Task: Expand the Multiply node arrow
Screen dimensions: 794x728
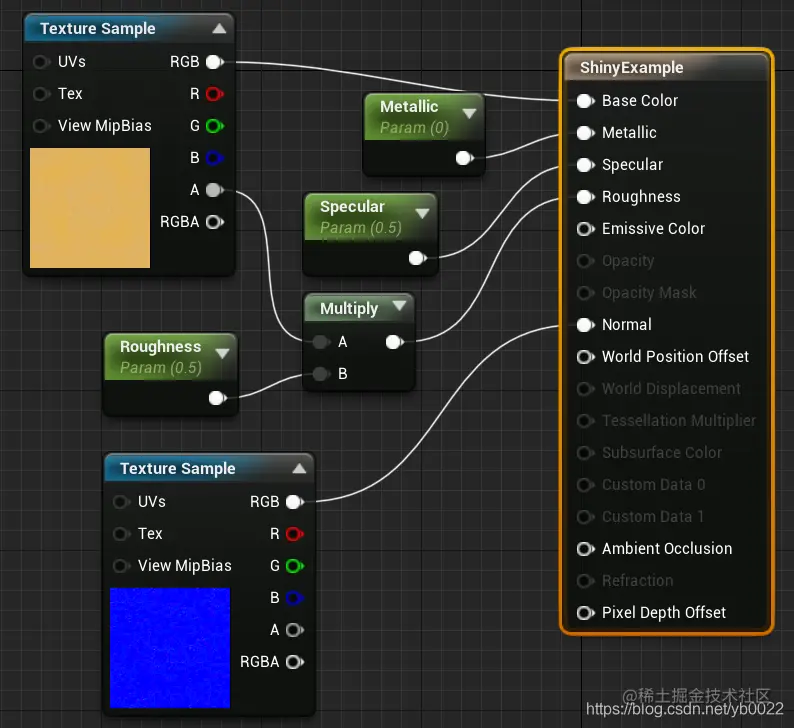Action: tap(399, 305)
